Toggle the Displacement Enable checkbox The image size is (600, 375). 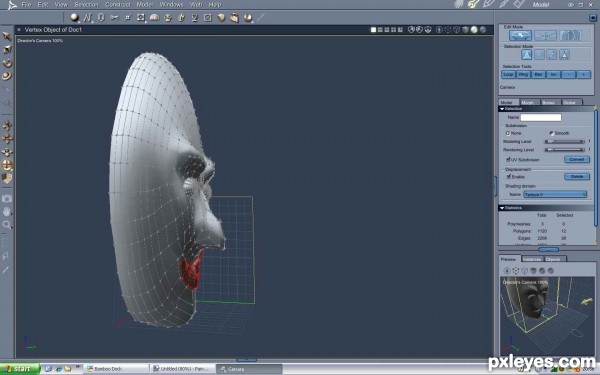click(x=509, y=176)
